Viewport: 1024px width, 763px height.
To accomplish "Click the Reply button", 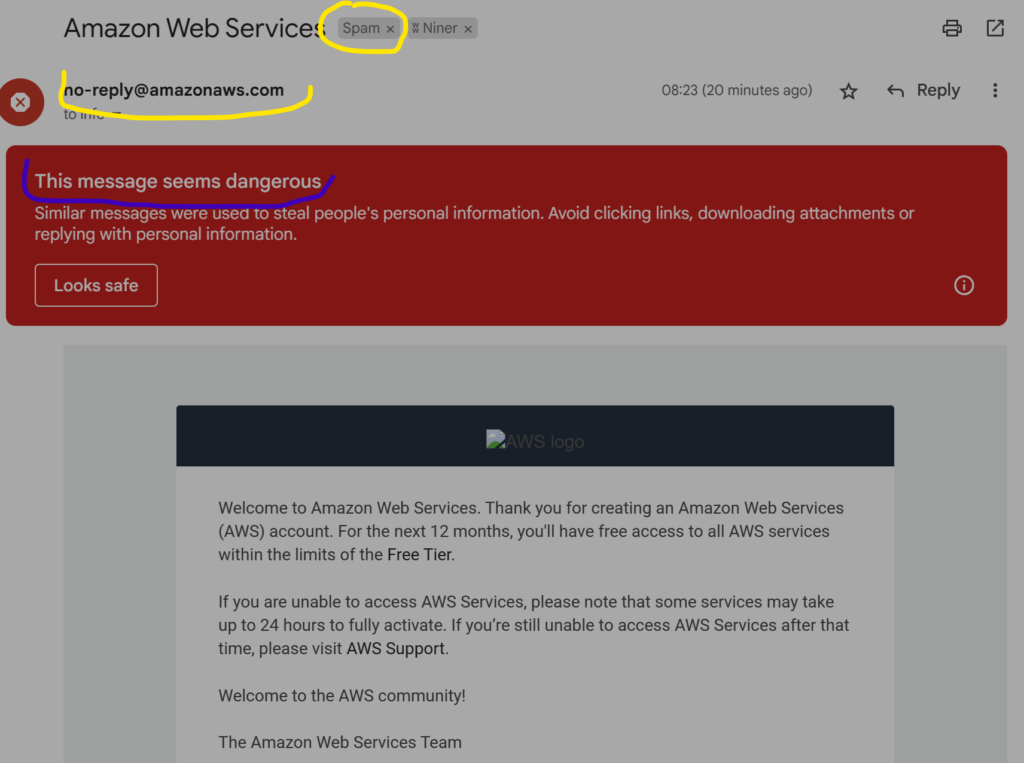I will pyautogui.click(x=923, y=90).
